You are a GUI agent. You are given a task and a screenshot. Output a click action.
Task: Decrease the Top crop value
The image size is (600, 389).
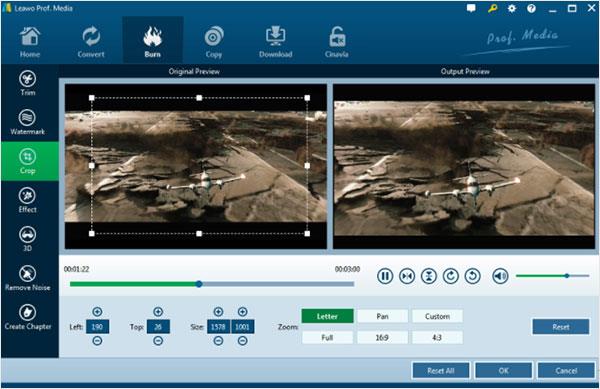point(158,340)
